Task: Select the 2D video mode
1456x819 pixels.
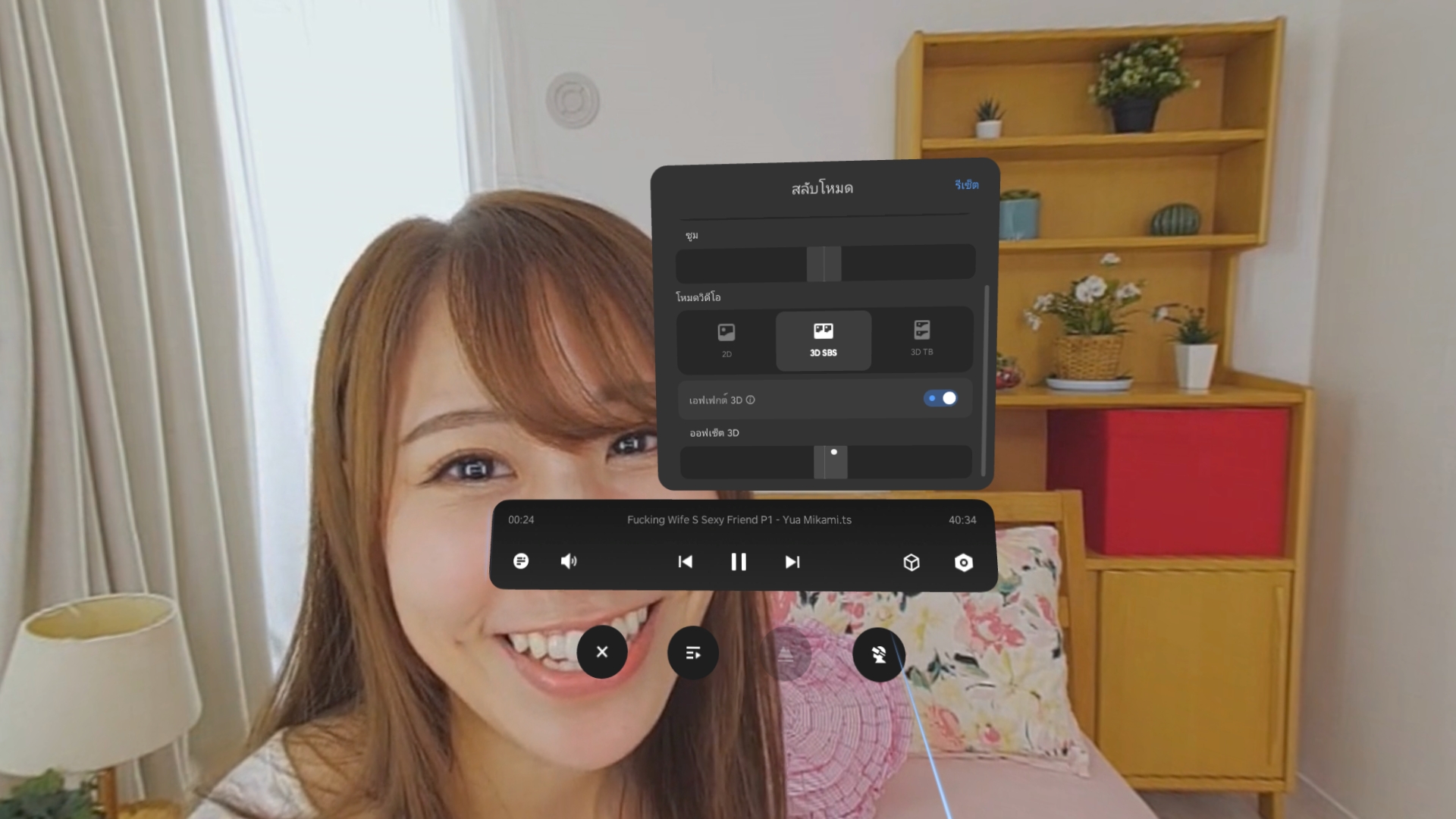Action: pos(726,340)
